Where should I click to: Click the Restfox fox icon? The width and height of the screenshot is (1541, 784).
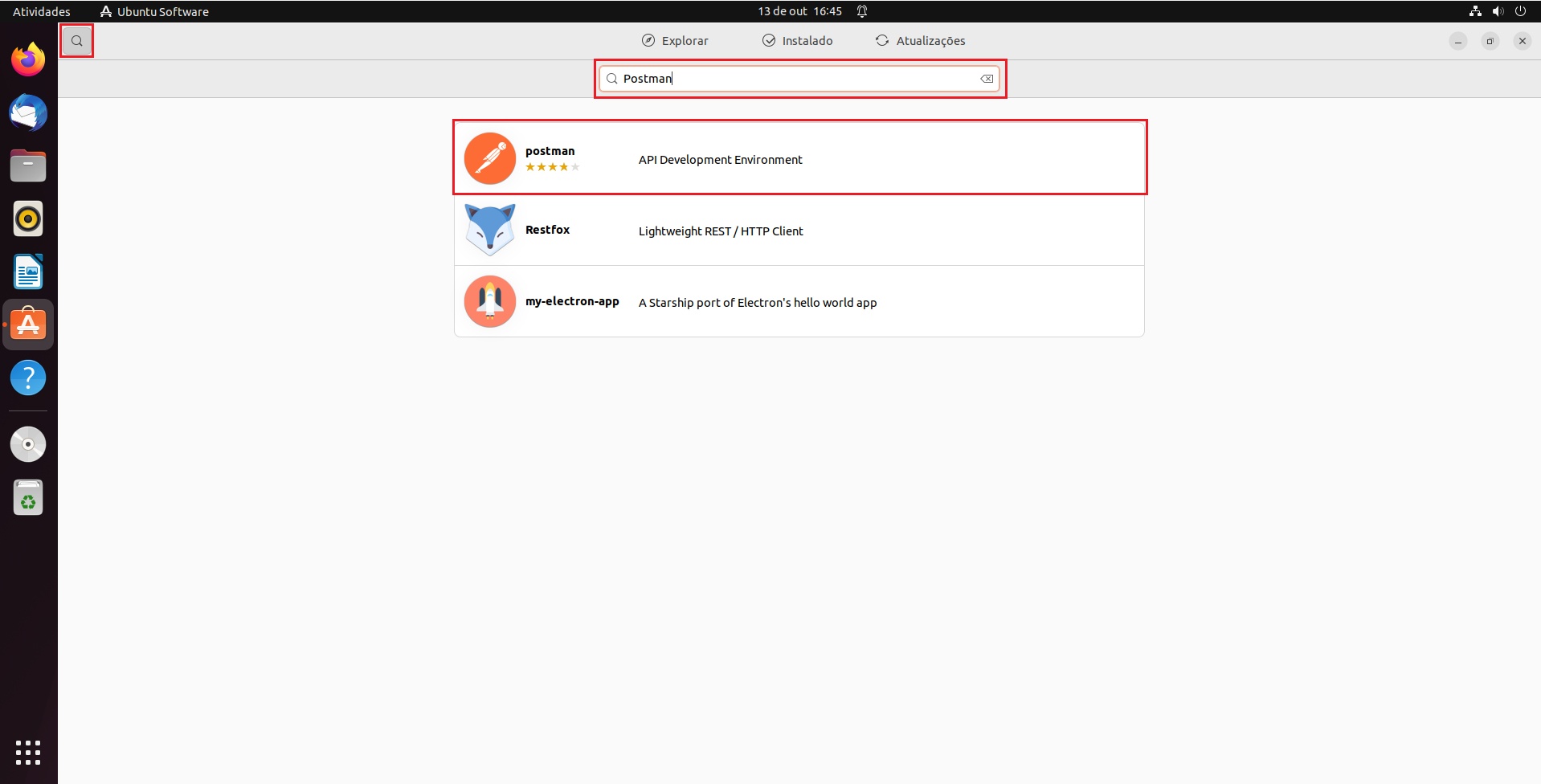pos(490,230)
